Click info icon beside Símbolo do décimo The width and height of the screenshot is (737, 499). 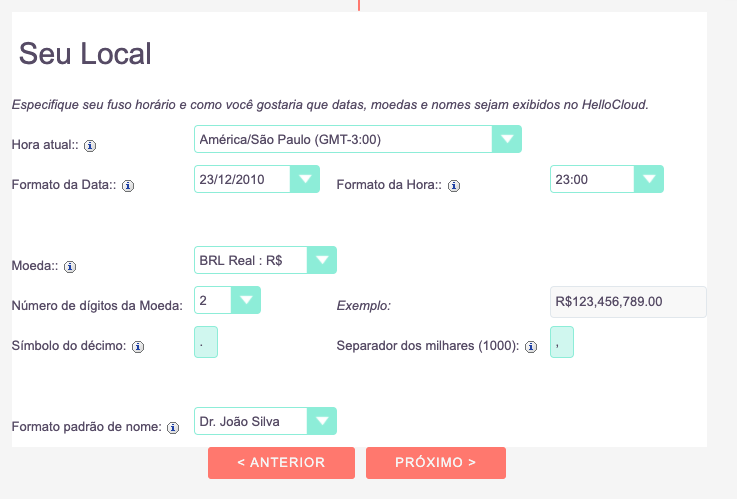pos(138,347)
